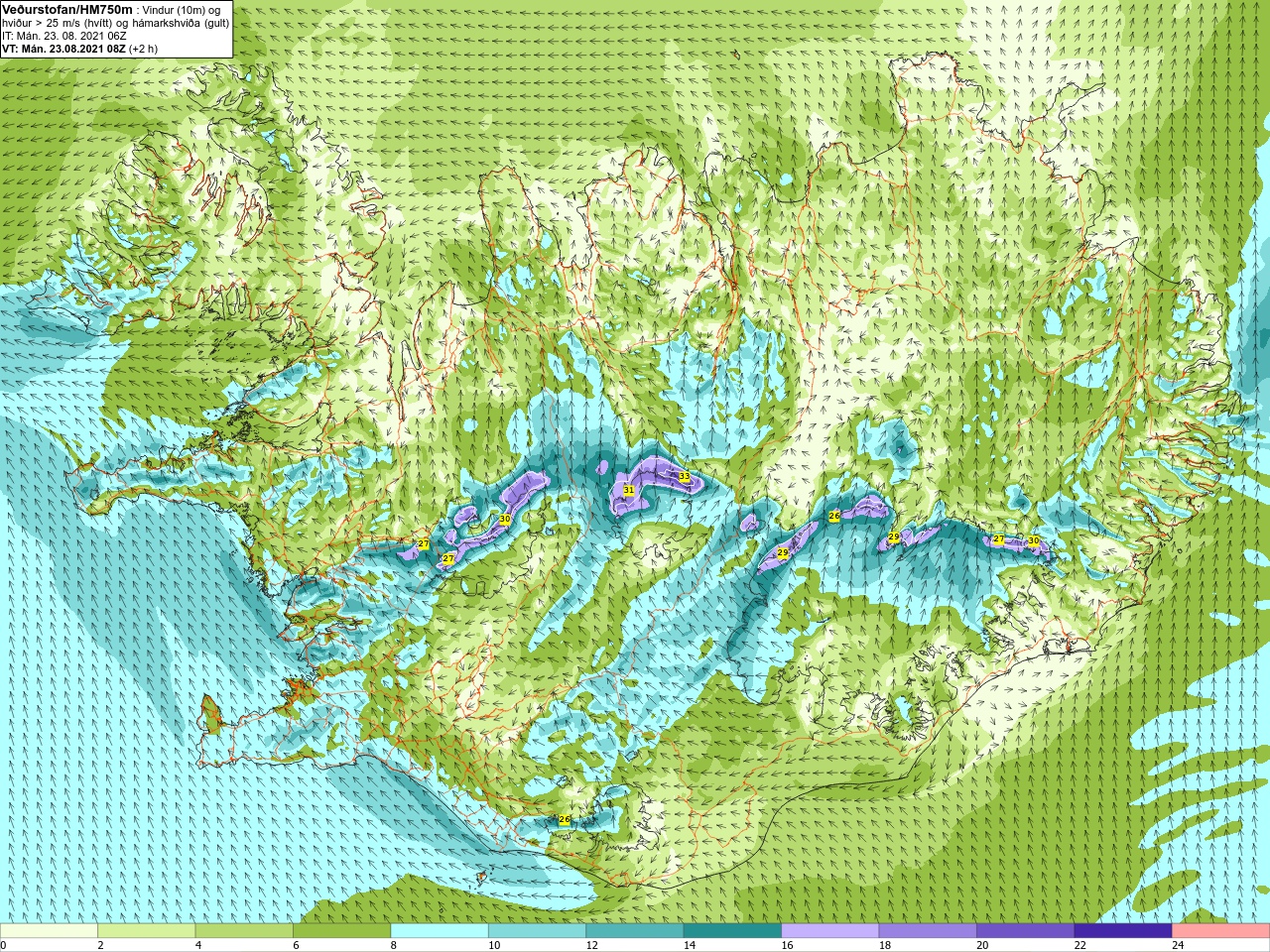Image resolution: width=1270 pixels, height=952 pixels.
Task: Click the legend tick number 22
Action: coord(1080,946)
